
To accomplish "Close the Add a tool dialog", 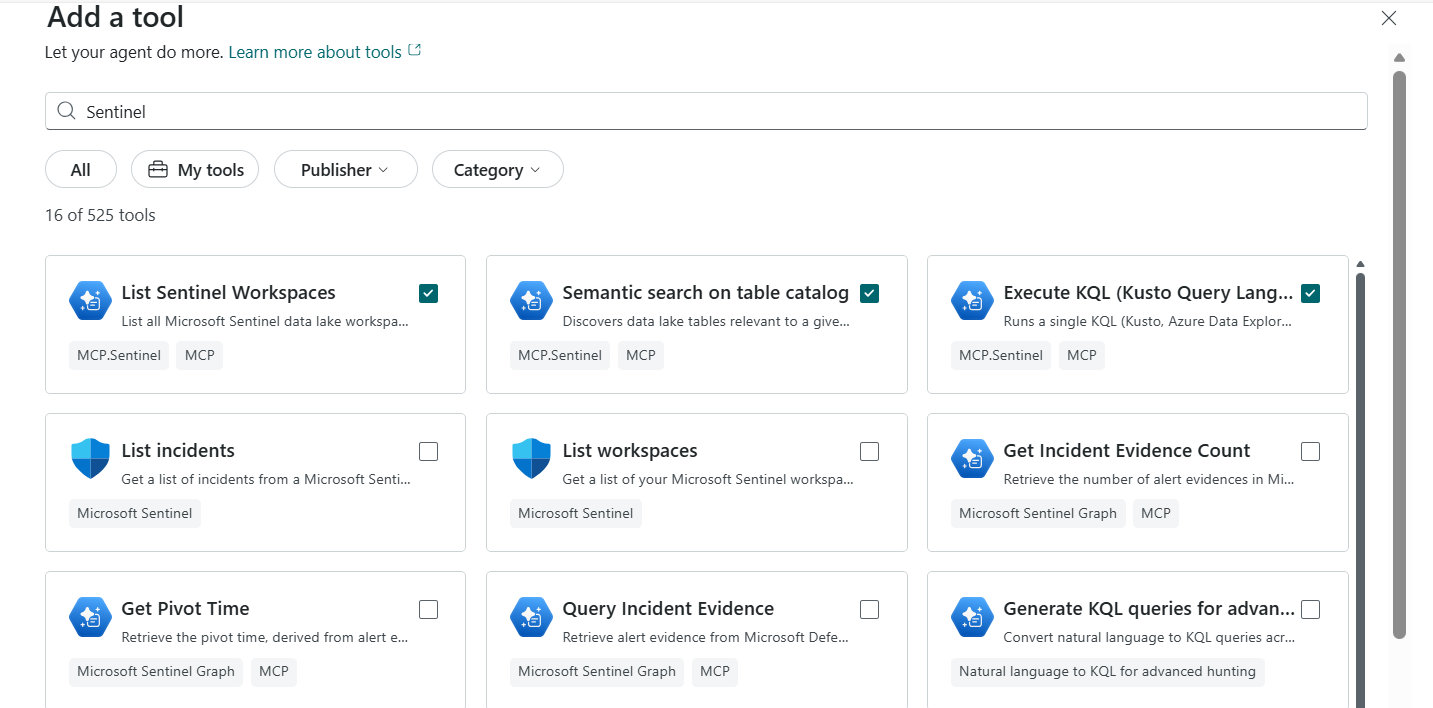I will coord(1388,18).
